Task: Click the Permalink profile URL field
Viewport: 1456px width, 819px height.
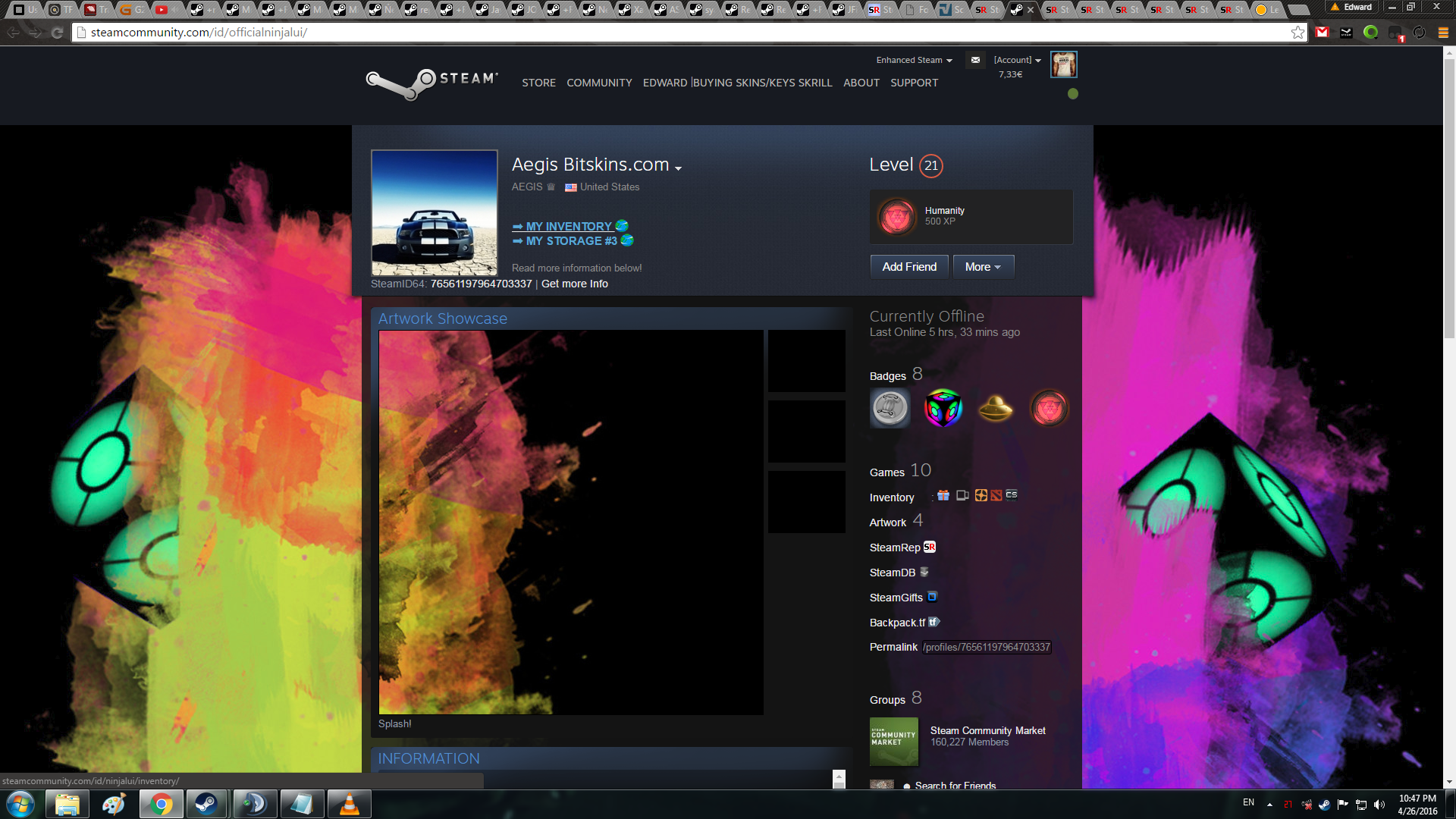Action: pos(986,647)
